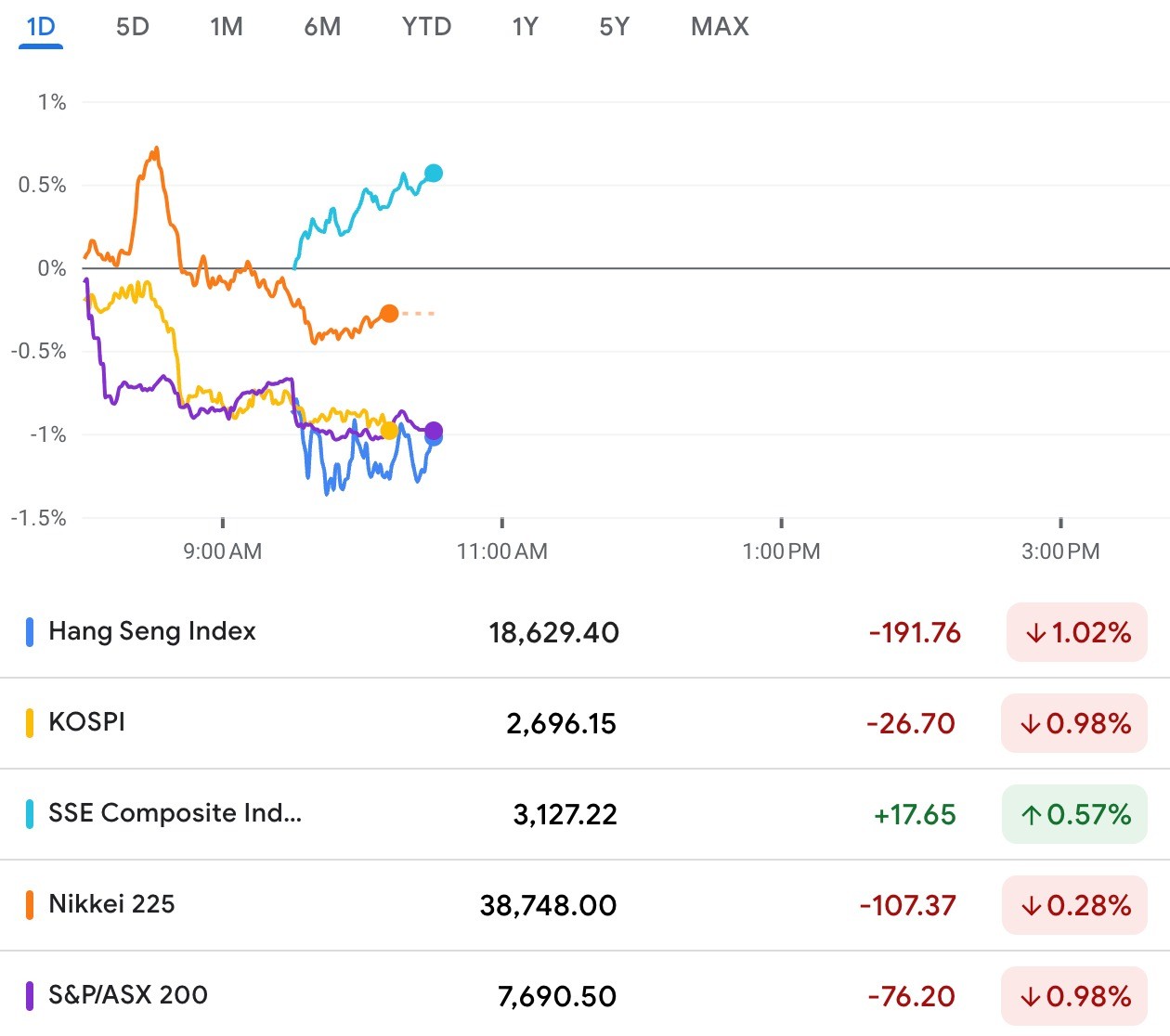Click the 1:00 PM time axis label
This screenshot has height=1036, width=1170.
(x=782, y=551)
